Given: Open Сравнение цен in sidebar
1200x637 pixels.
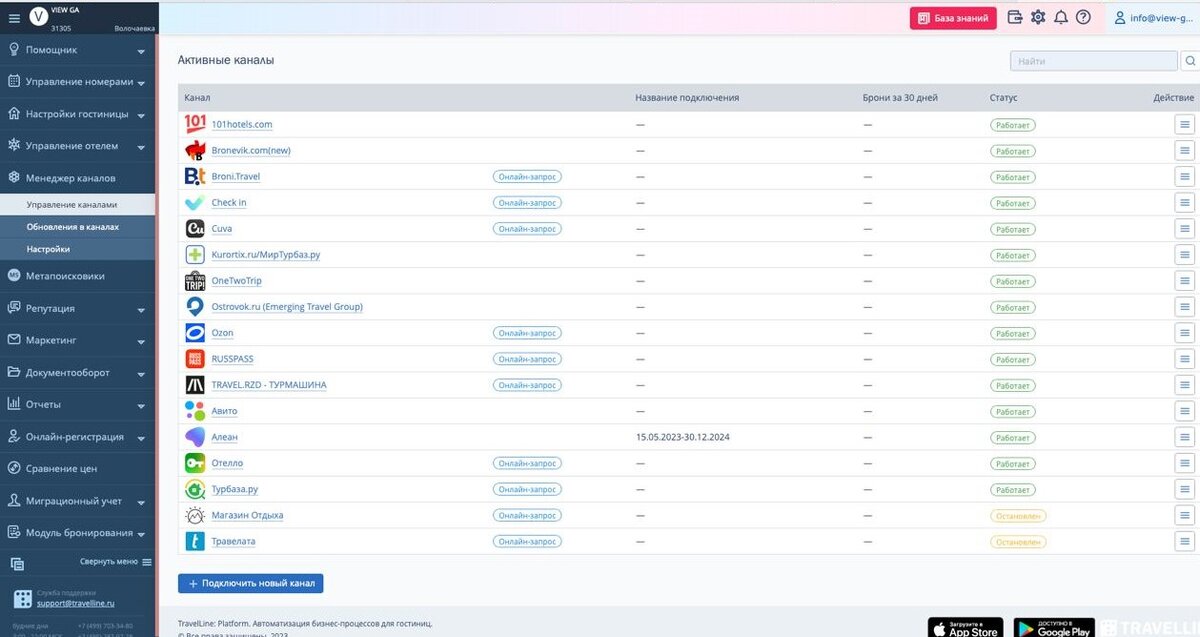Looking at the screenshot, I should click(x=78, y=468).
